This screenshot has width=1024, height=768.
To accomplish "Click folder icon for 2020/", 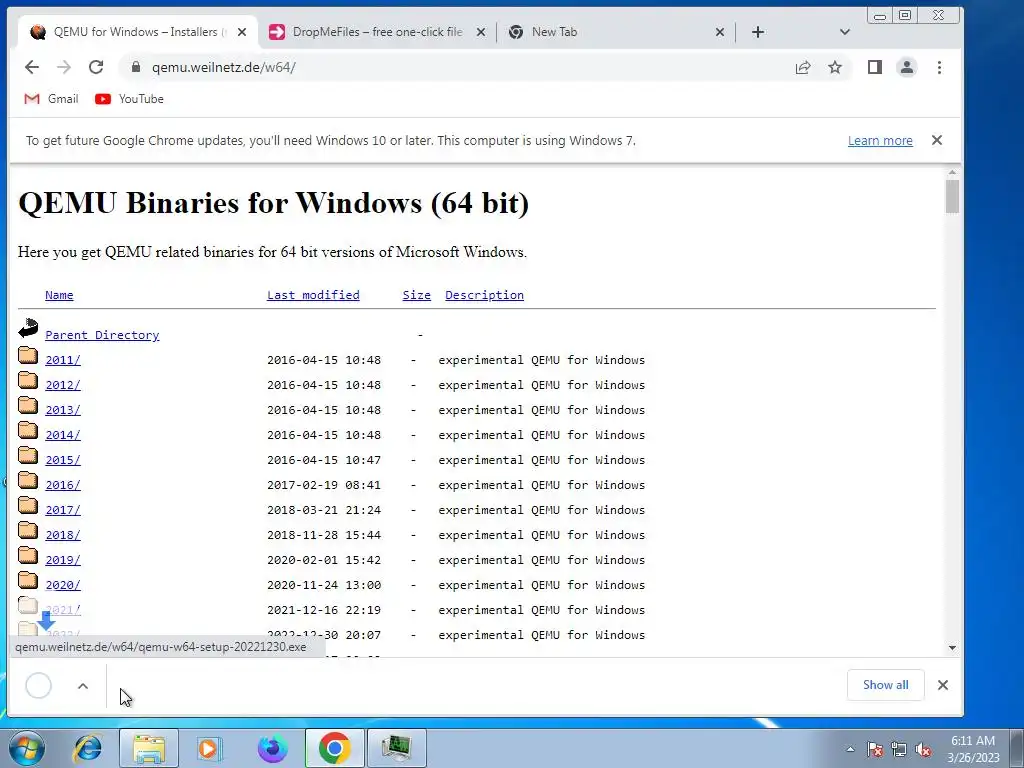I will 28,581.
